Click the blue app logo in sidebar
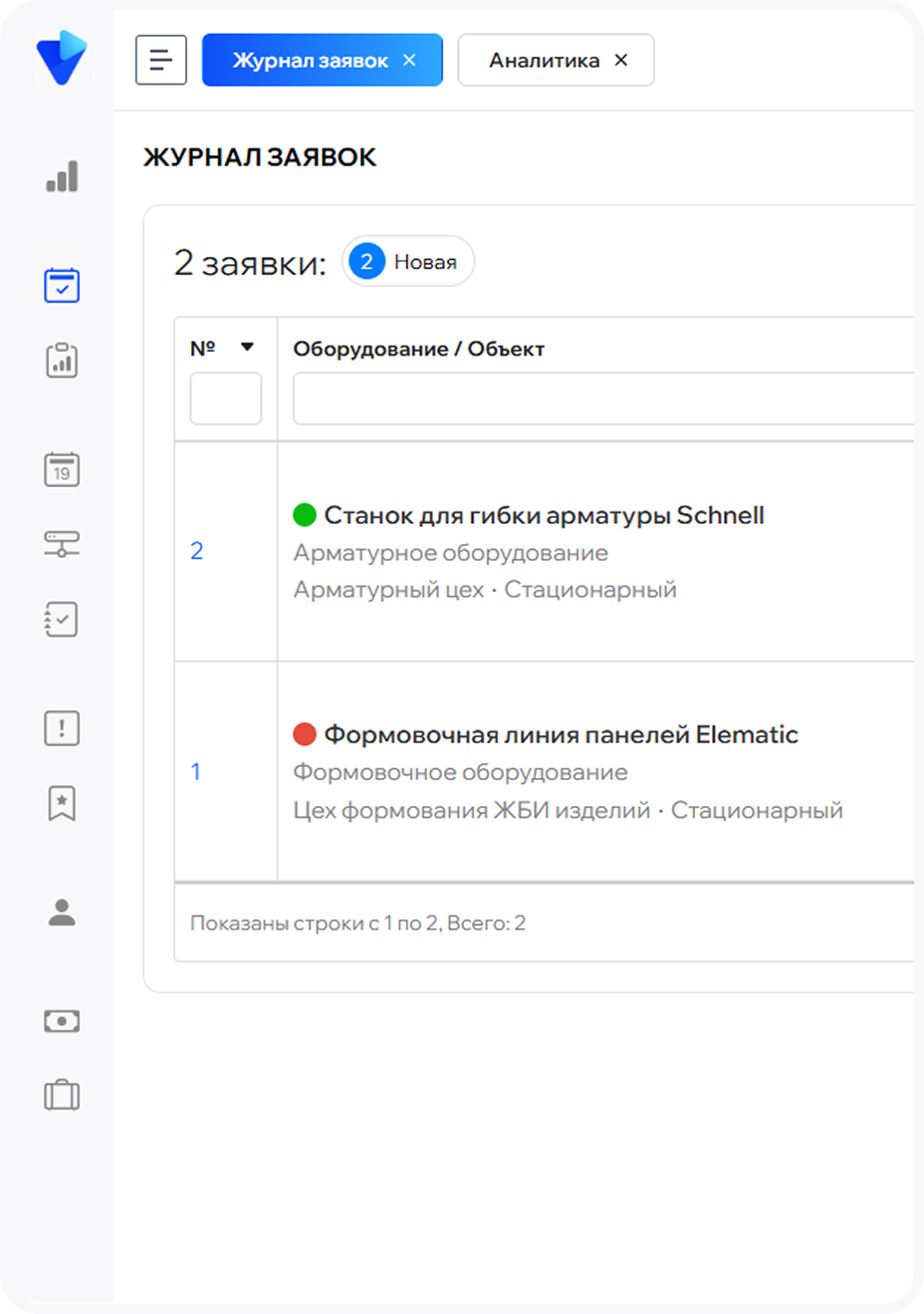The image size is (924, 1314). click(x=61, y=58)
